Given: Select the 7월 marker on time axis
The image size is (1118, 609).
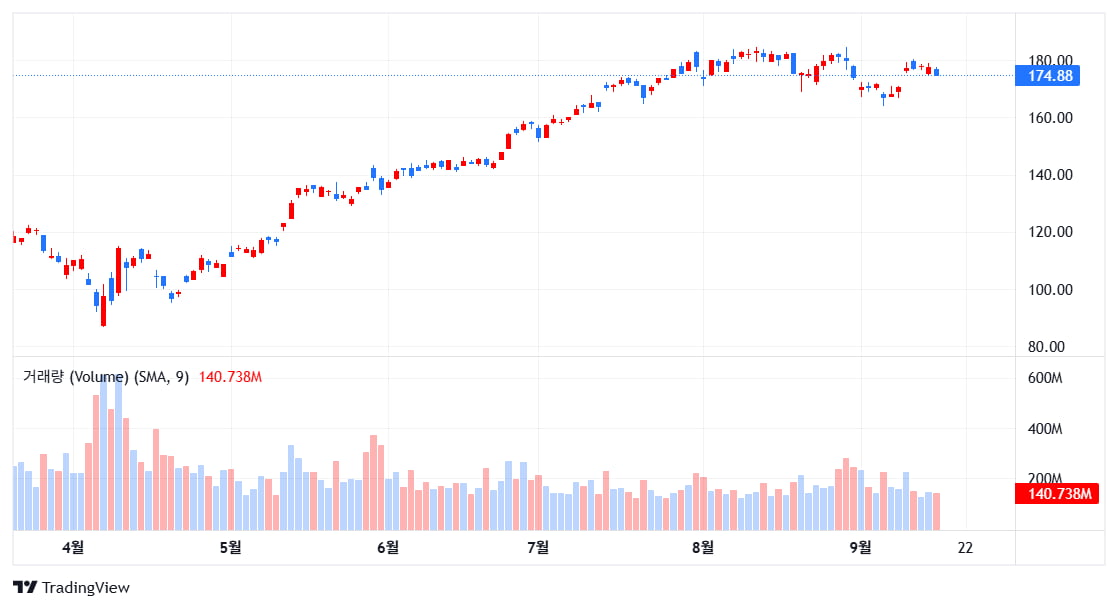Looking at the screenshot, I should point(538,547).
